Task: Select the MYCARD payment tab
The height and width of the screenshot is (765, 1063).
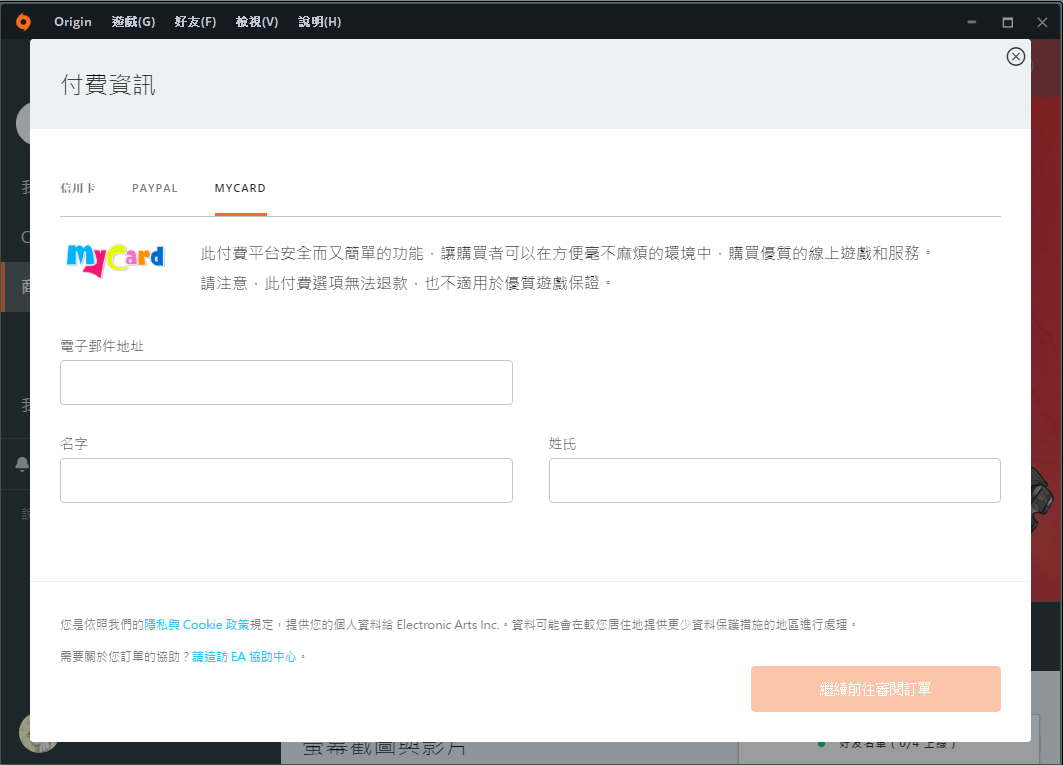Action: (x=240, y=188)
